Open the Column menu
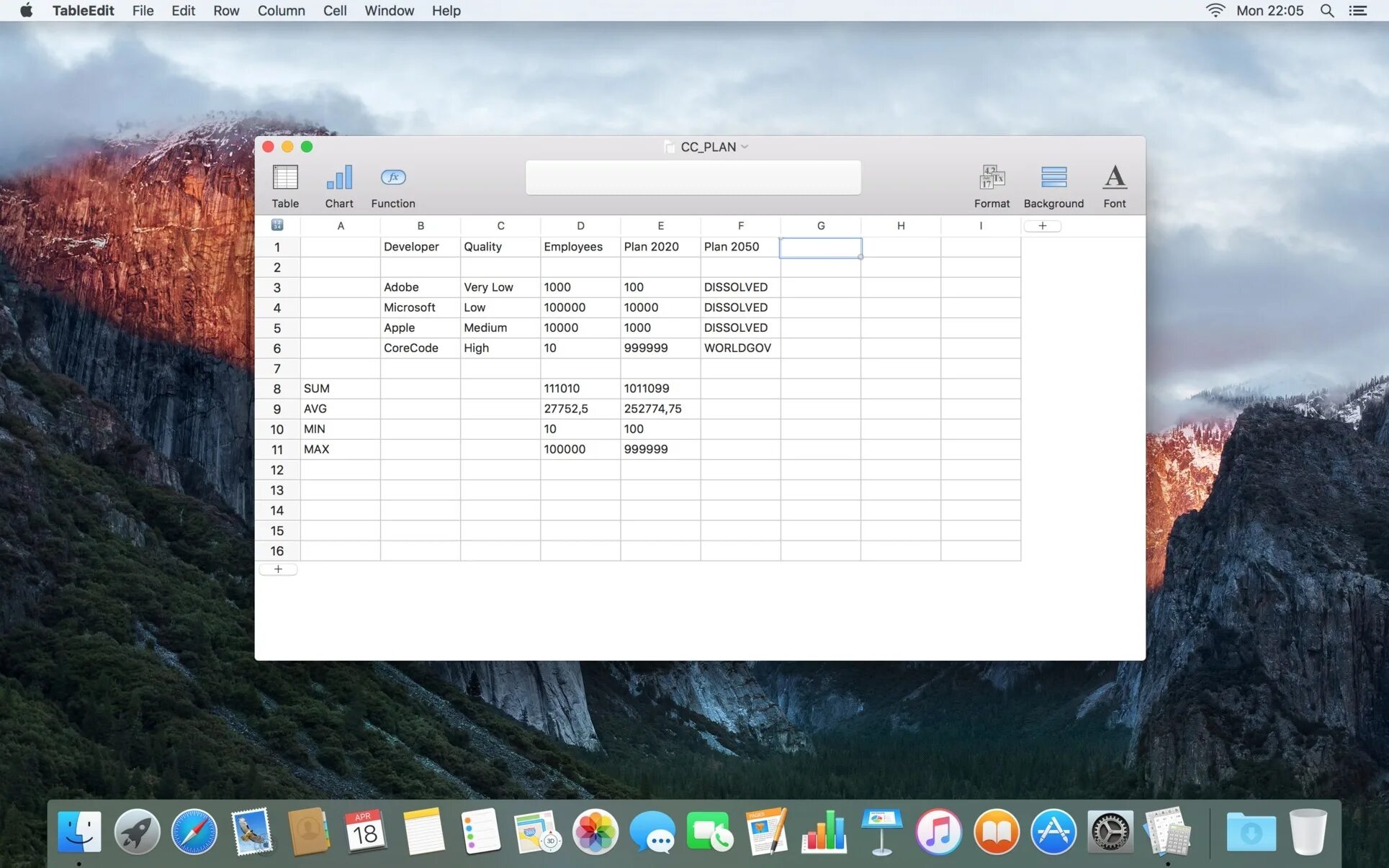 tap(281, 11)
